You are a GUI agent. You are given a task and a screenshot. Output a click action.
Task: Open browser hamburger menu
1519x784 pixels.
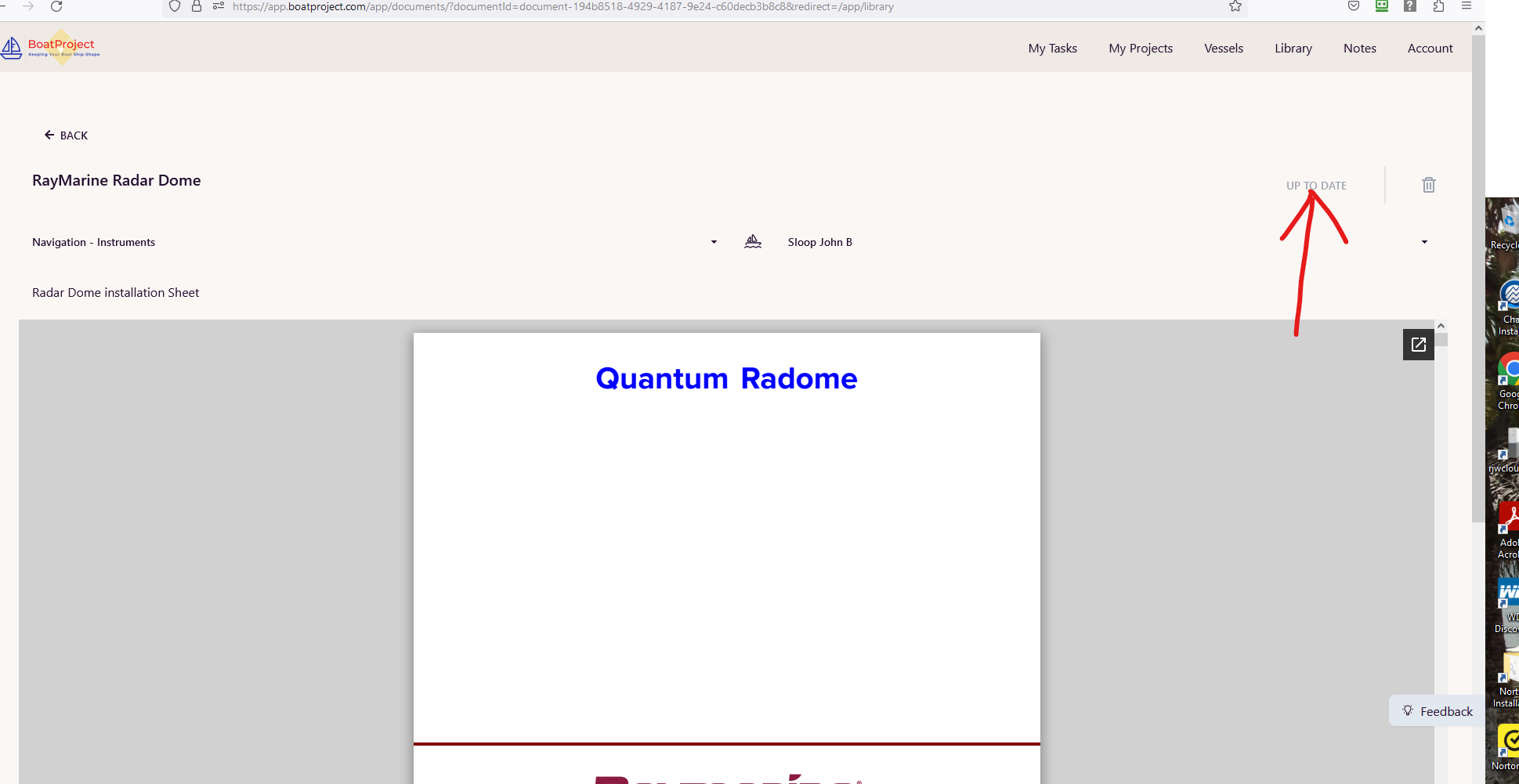coord(1467,5)
